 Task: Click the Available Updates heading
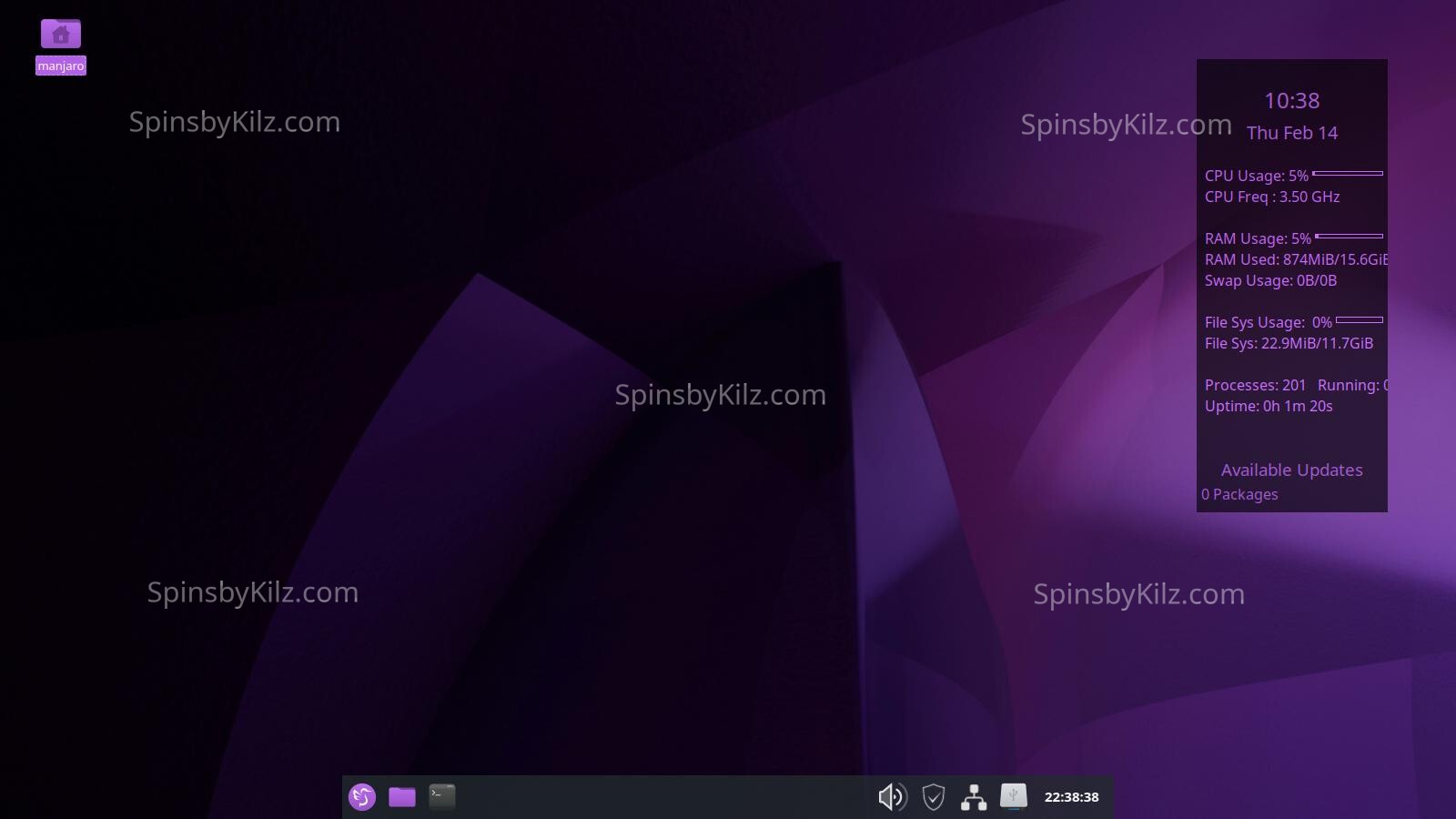click(1291, 470)
